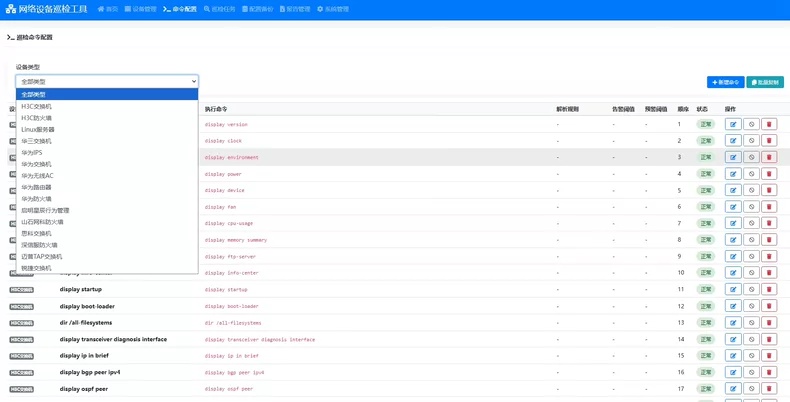The width and height of the screenshot is (790, 402).
Task: Click the teal 批量复制 button
Action: point(765,82)
